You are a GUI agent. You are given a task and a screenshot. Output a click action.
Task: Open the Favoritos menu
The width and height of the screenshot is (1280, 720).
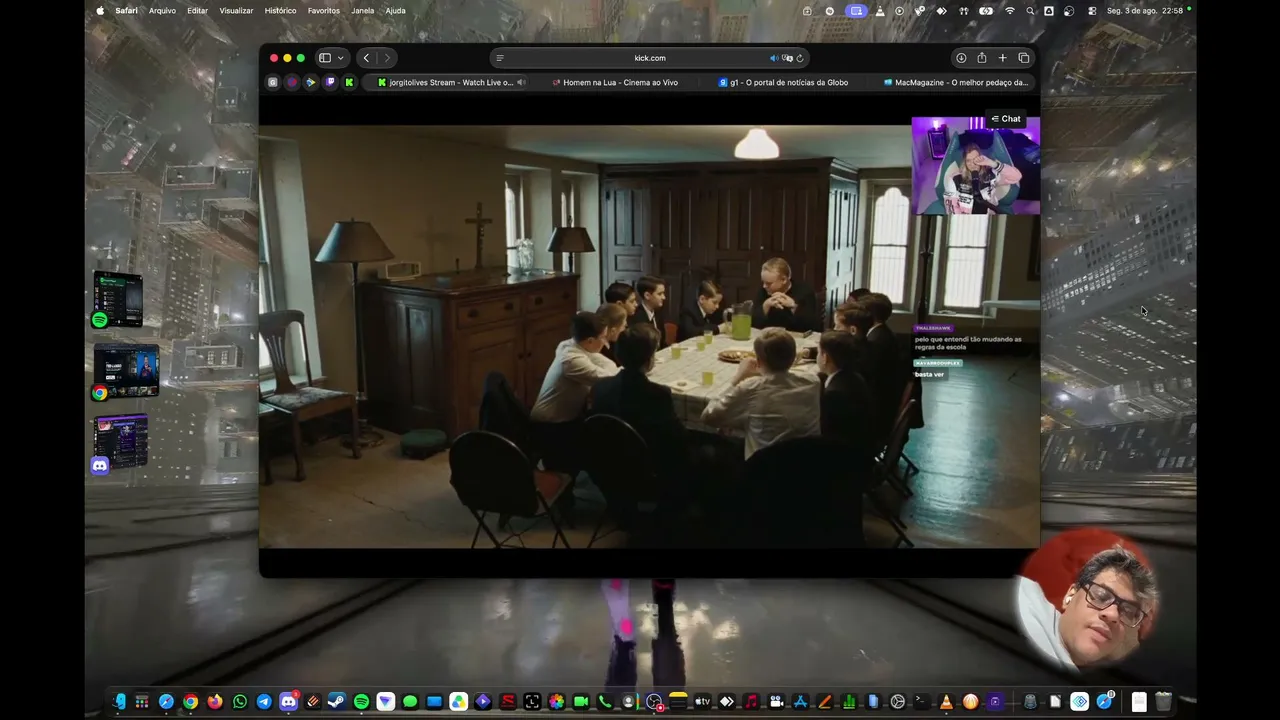click(x=324, y=11)
